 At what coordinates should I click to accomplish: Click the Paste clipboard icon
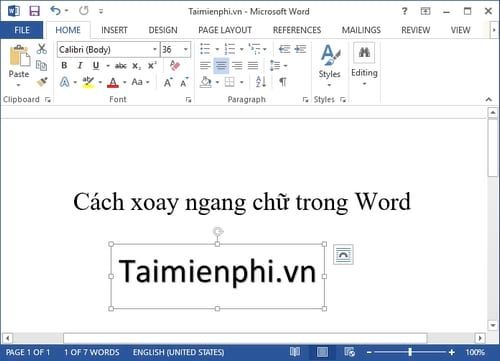coord(19,56)
